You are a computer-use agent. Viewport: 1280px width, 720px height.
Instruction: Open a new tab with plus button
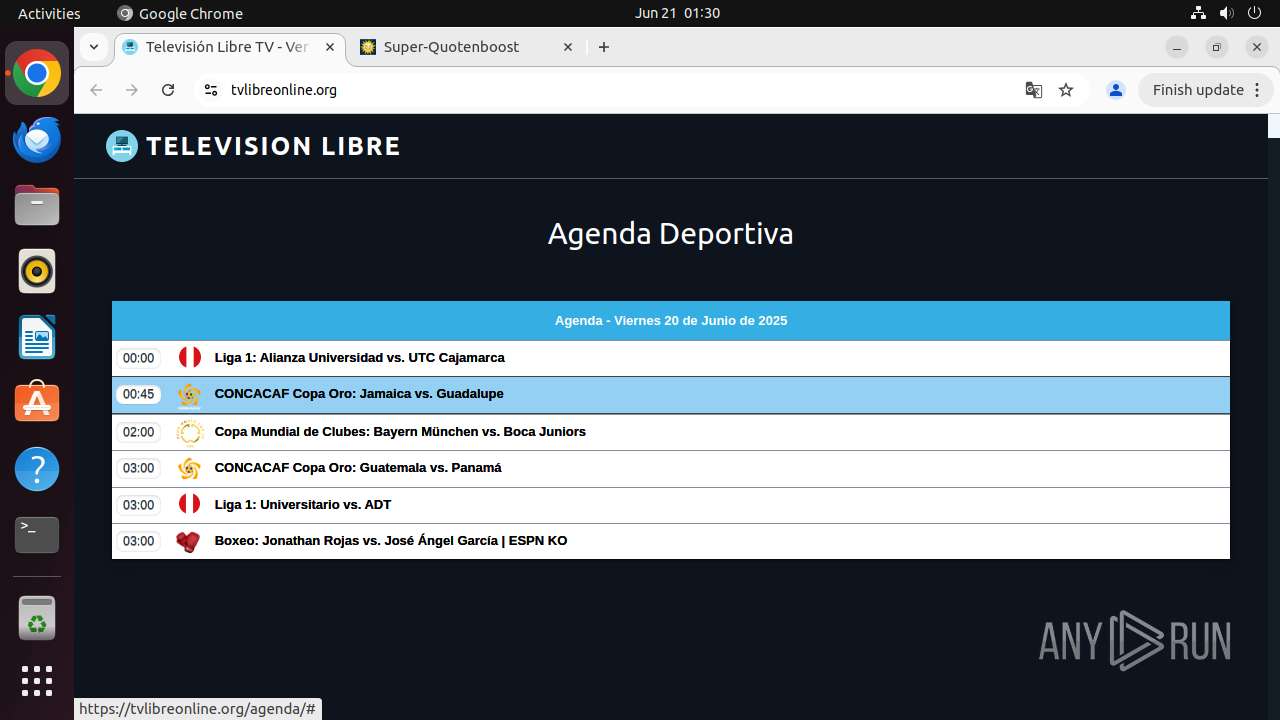point(604,47)
